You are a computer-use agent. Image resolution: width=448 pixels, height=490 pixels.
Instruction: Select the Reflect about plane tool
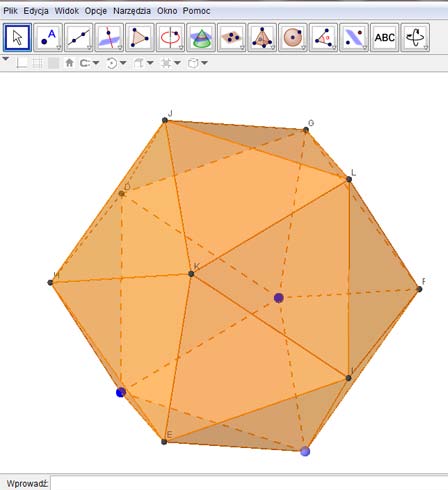click(354, 37)
